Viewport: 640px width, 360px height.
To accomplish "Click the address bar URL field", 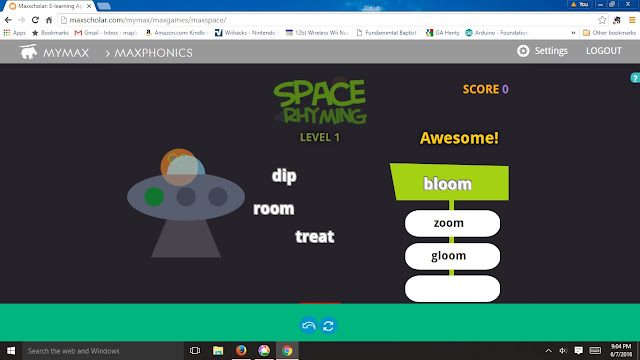I will pos(328,20).
